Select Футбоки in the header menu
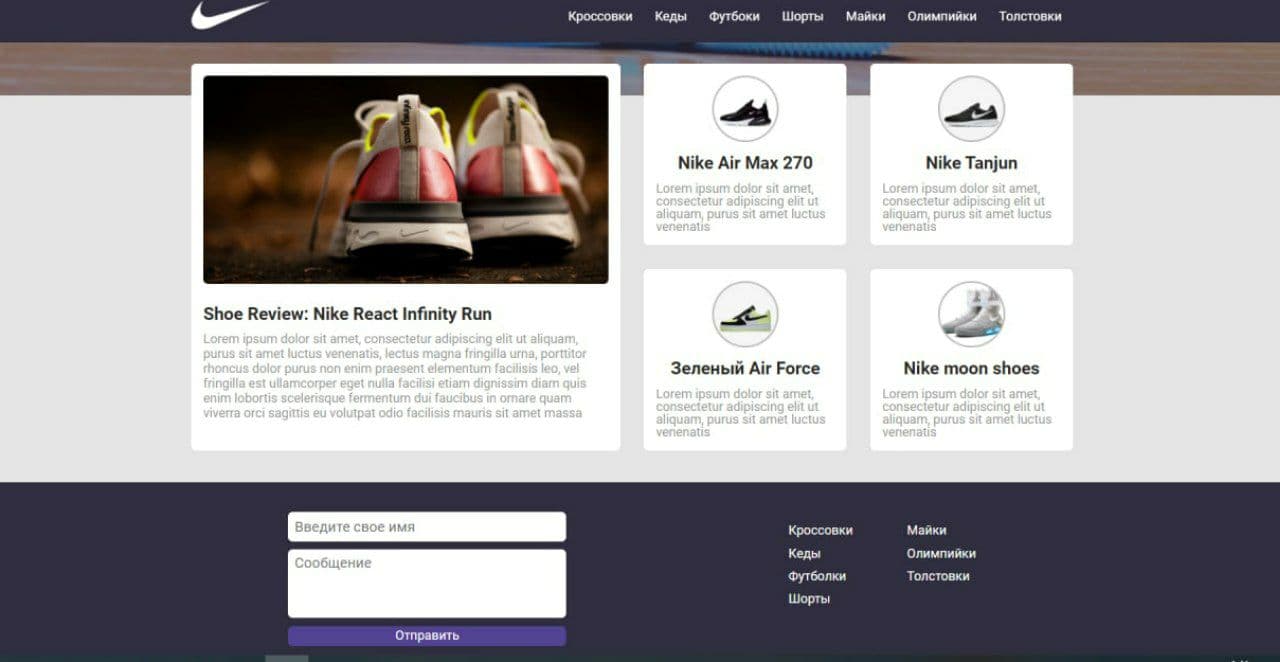The width and height of the screenshot is (1280, 662). [x=734, y=16]
